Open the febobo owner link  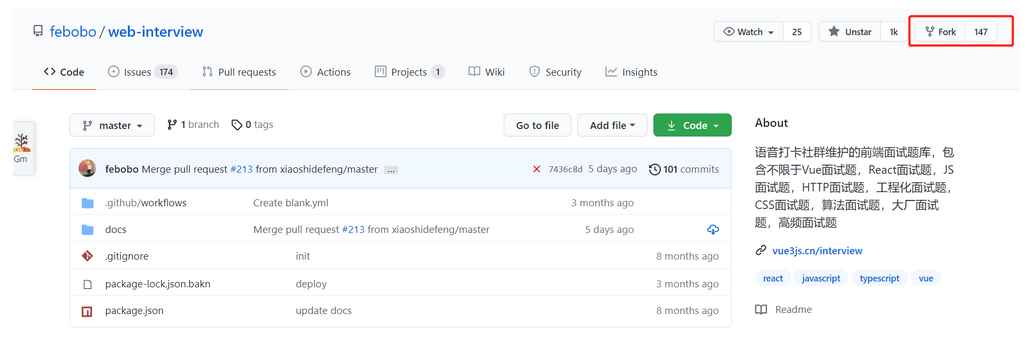coord(73,32)
